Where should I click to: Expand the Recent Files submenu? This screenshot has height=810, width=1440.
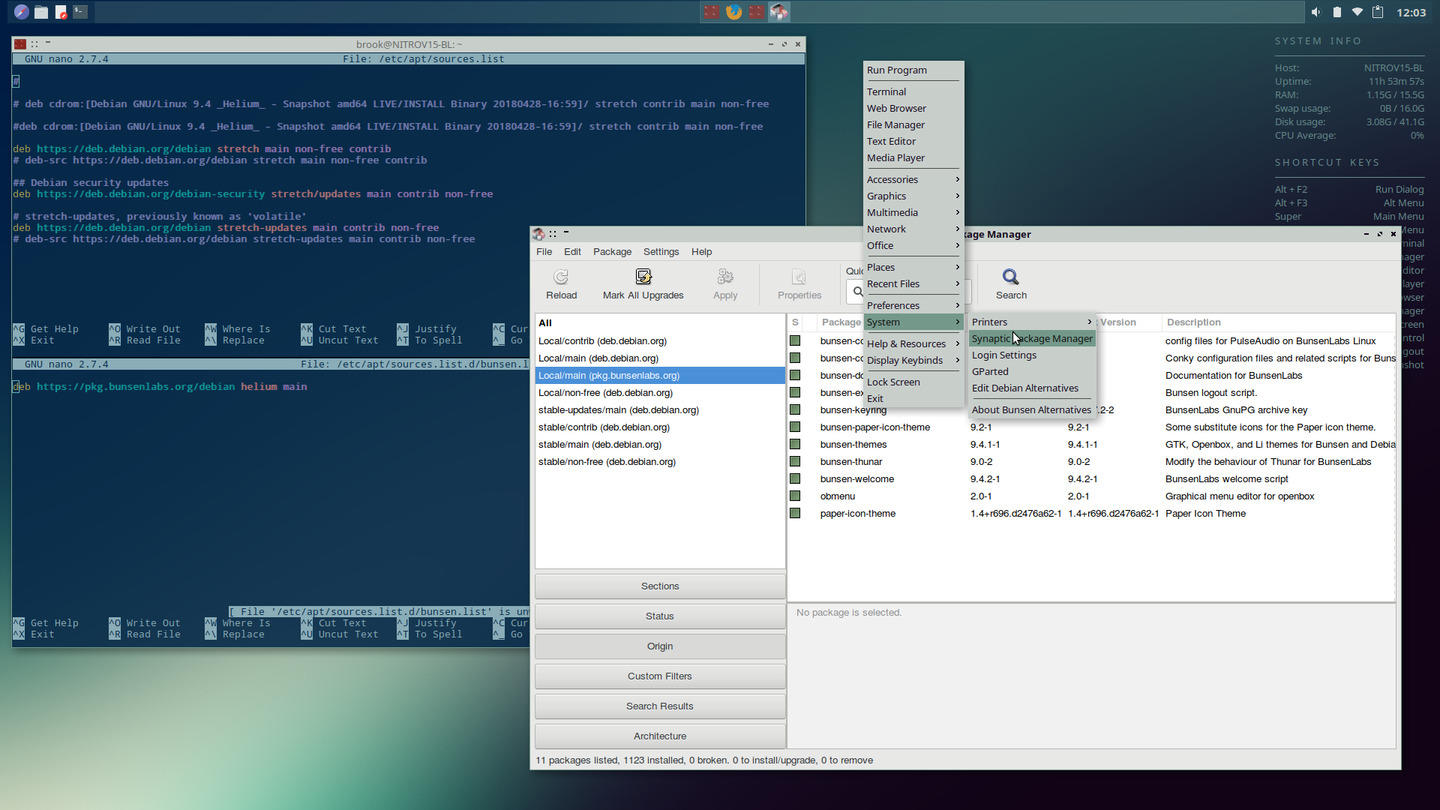[913, 284]
